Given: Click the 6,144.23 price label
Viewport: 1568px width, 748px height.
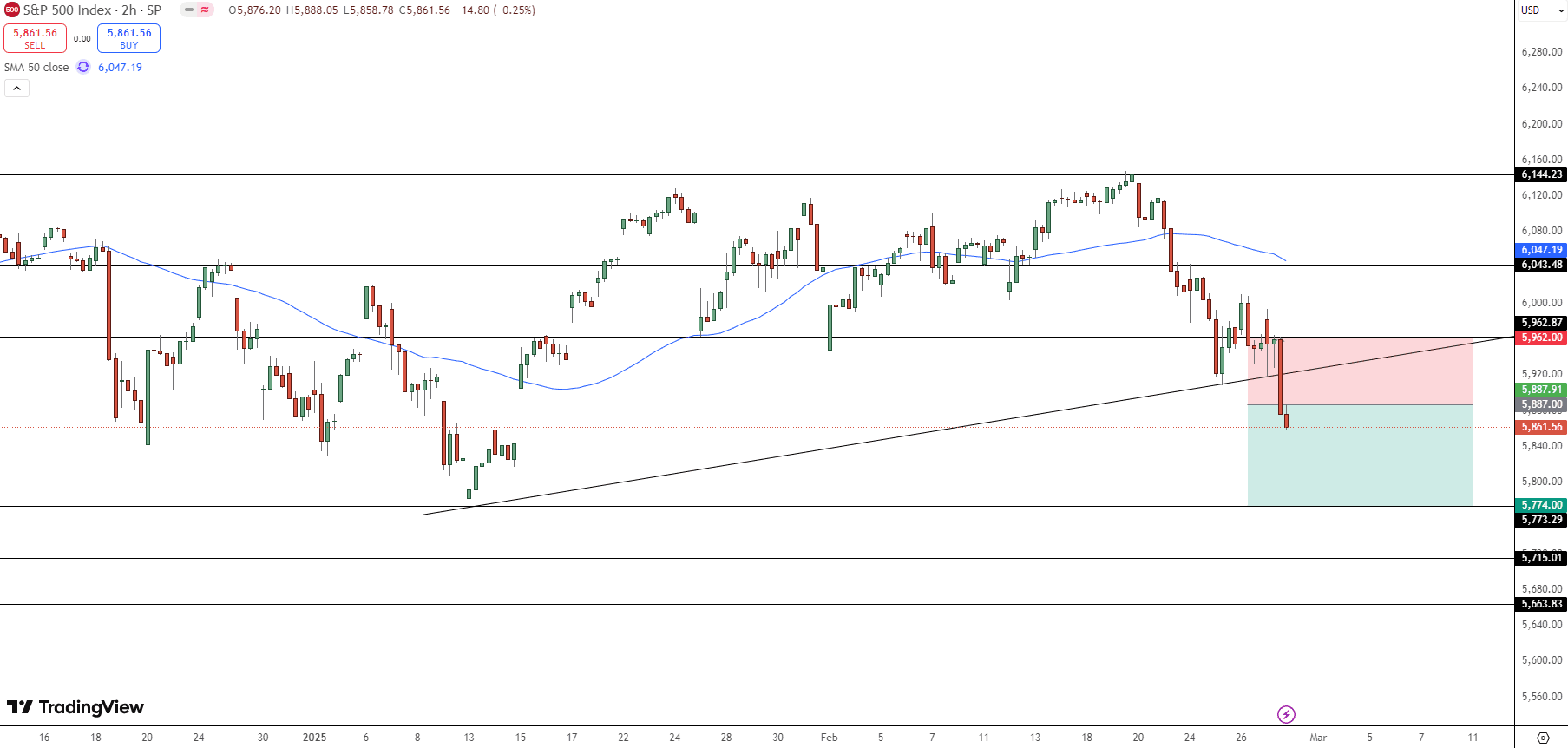Looking at the screenshot, I should pyautogui.click(x=1542, y=174).
